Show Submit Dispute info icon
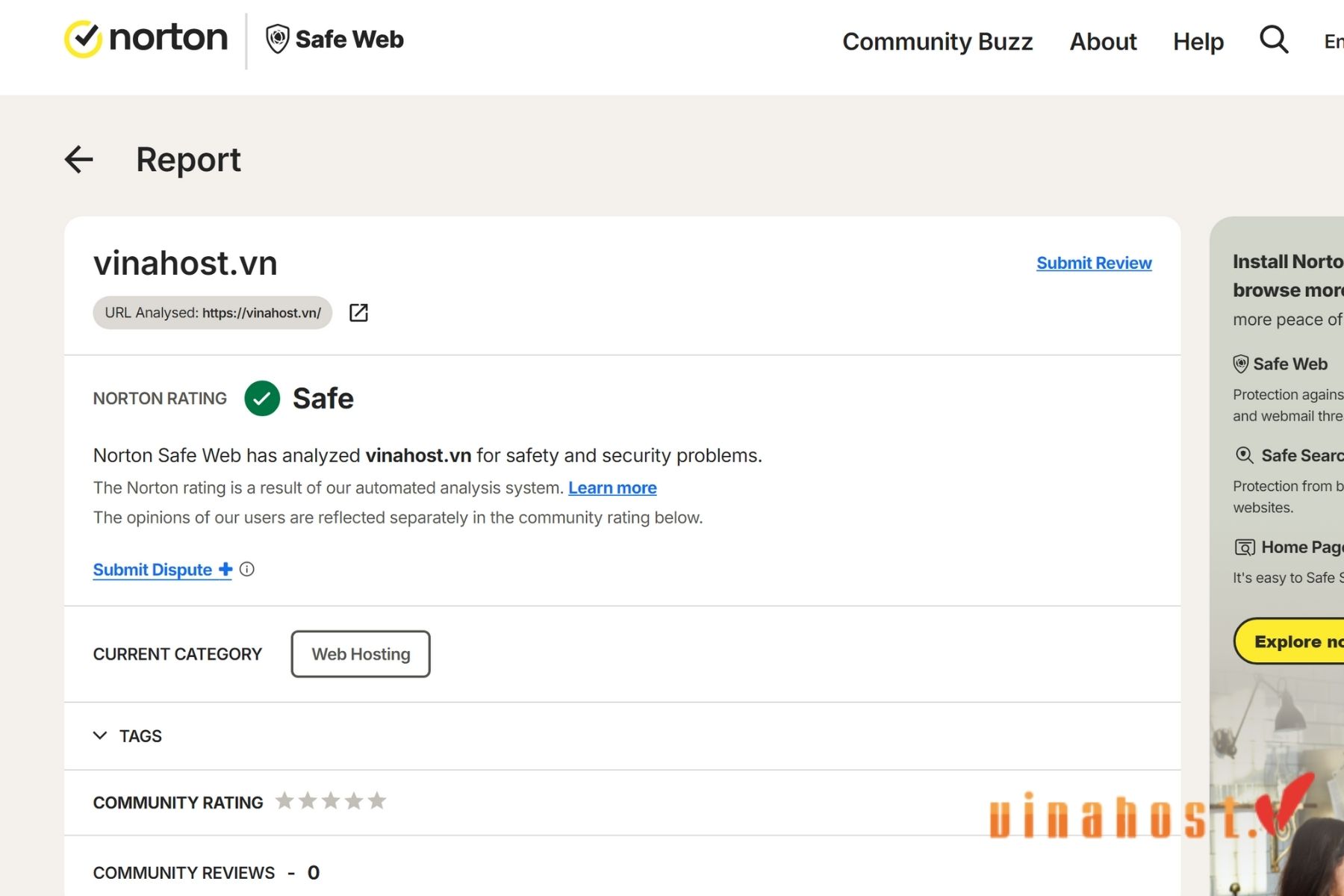The height and width of the screenshot is (896, 1344). point(247,570)
